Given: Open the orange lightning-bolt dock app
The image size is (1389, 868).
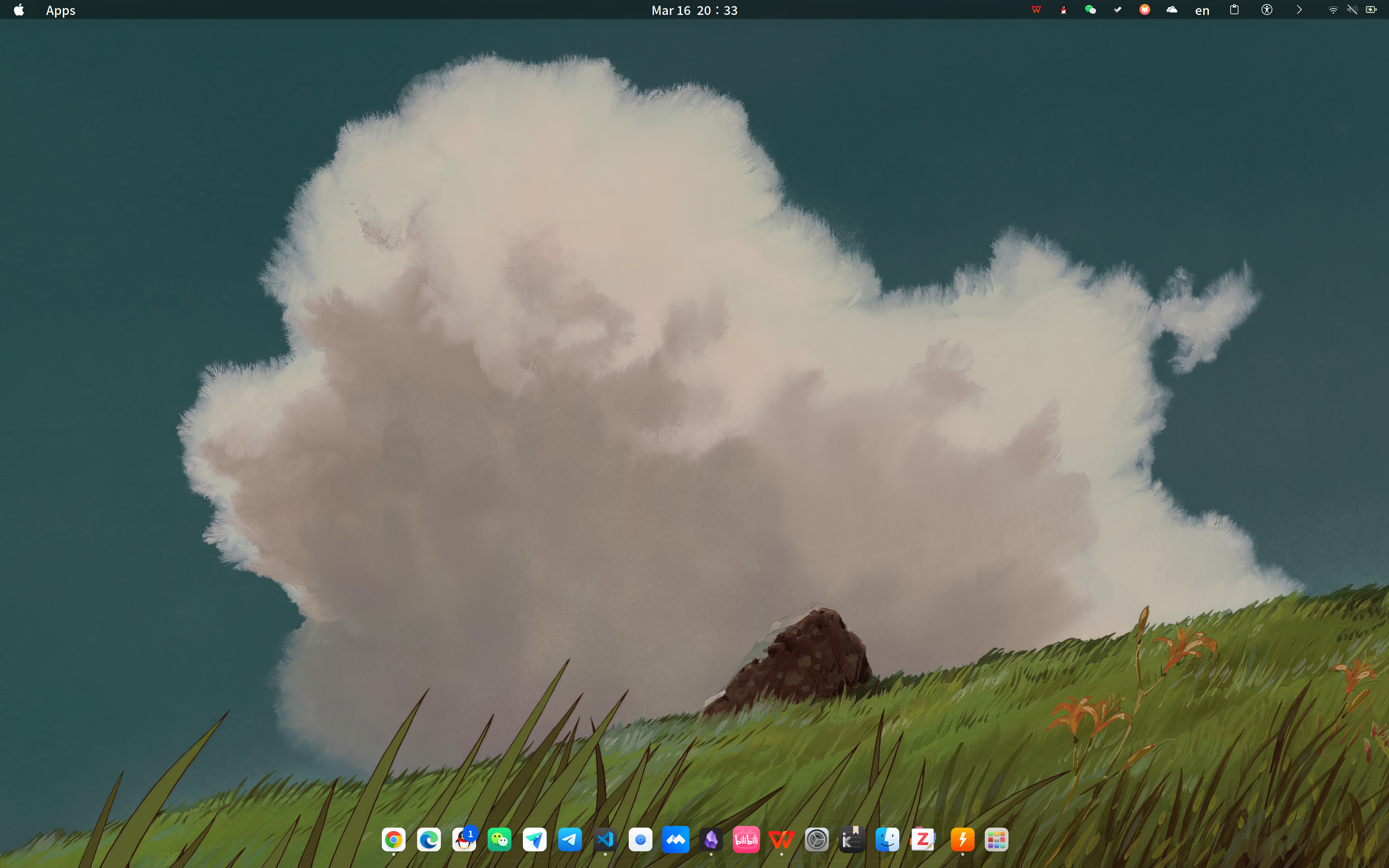Looking at the screenshot, I should [x=962, y=840].
